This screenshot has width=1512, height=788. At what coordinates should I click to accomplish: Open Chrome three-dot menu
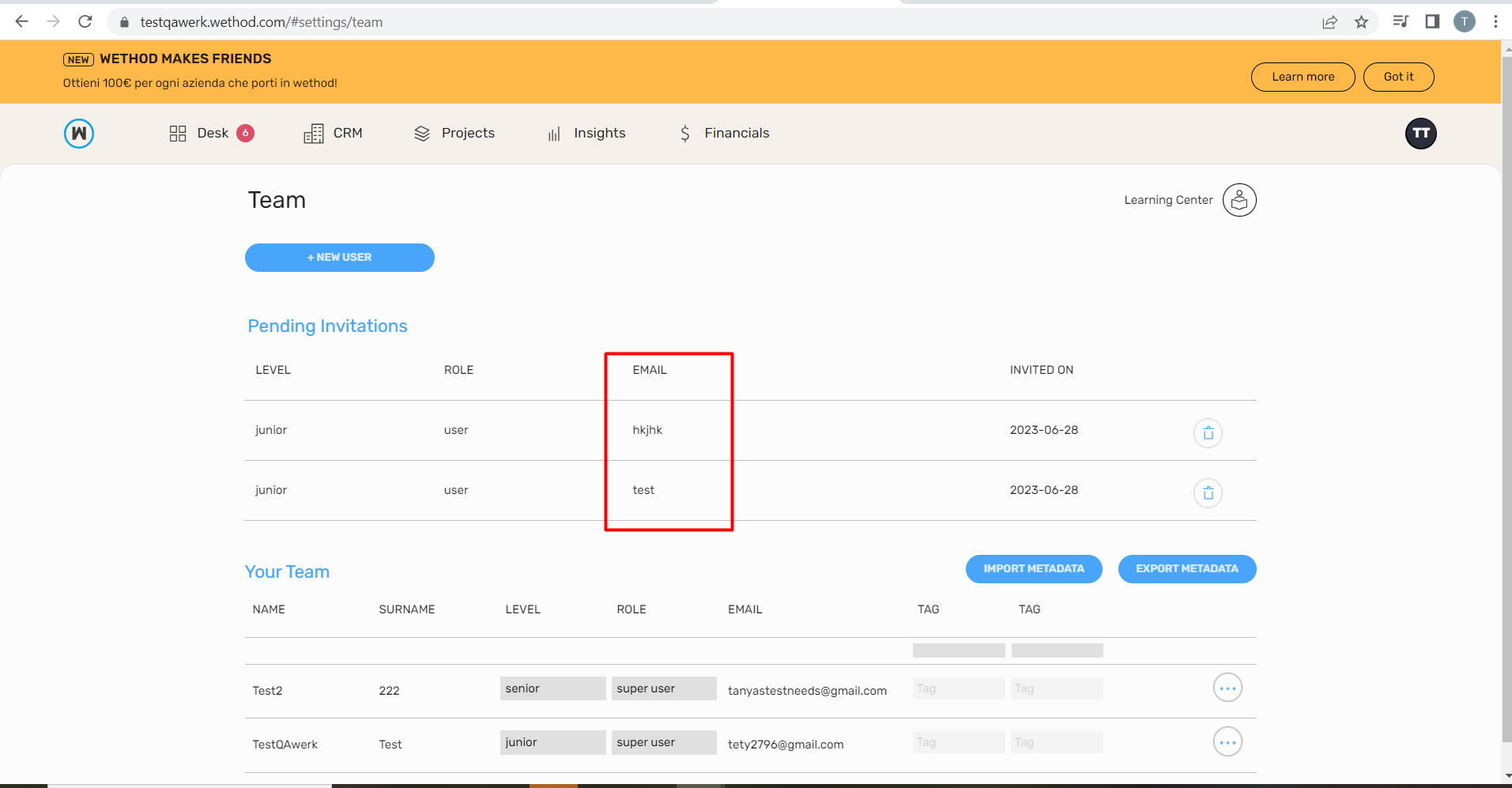[x=1495, y=21]
